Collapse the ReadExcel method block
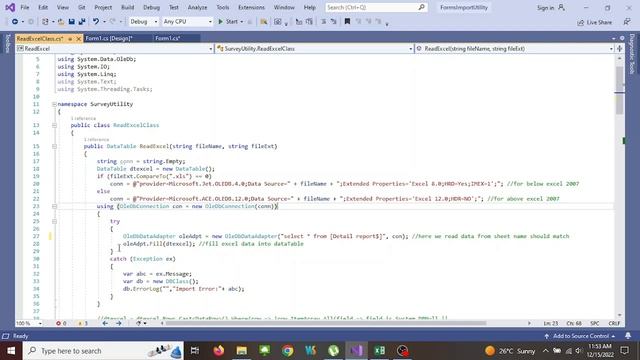 [x=54, y=147]
